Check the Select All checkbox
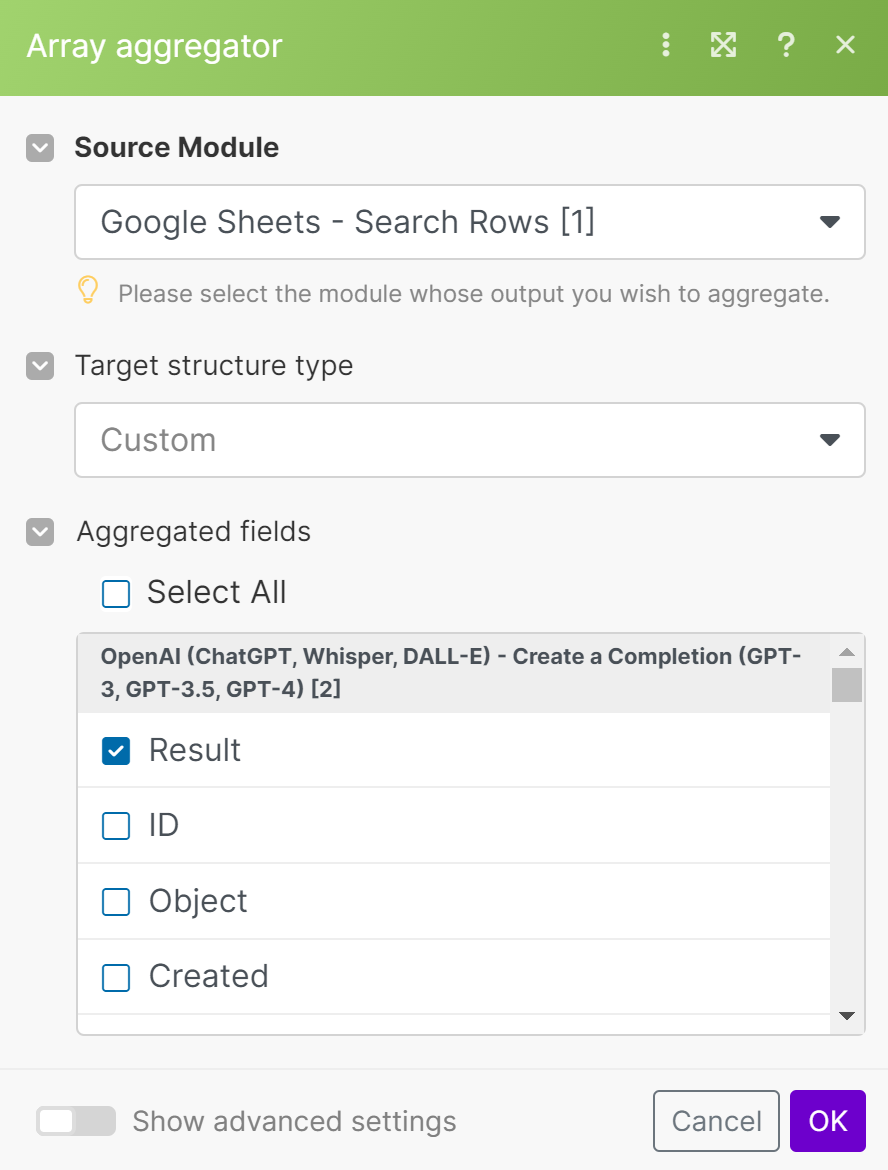Image resolution: width=888 pixels, height=1170 pixels. [x=116, y=594]
